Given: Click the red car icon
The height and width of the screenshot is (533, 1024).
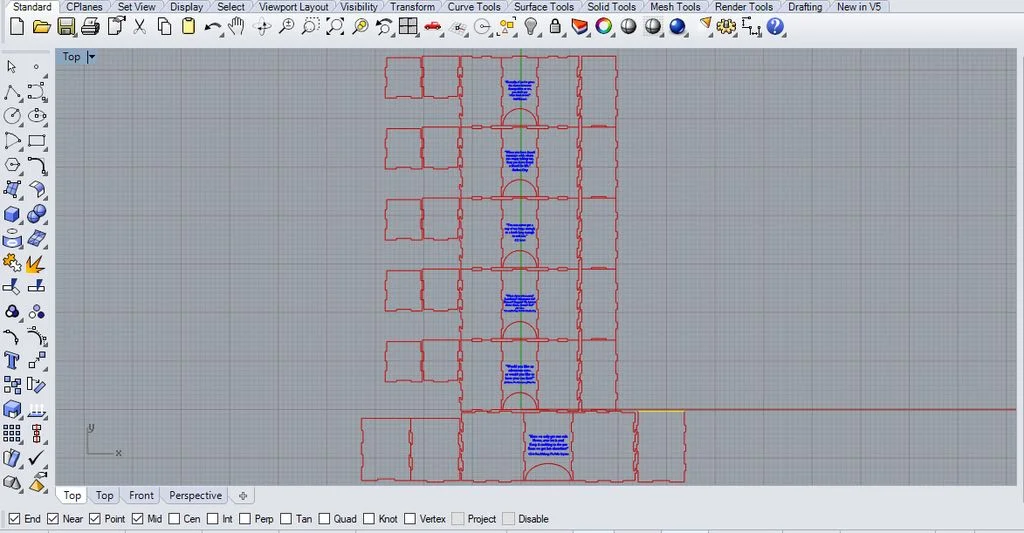Looking at the screenshot, I should tap(433, 27).
